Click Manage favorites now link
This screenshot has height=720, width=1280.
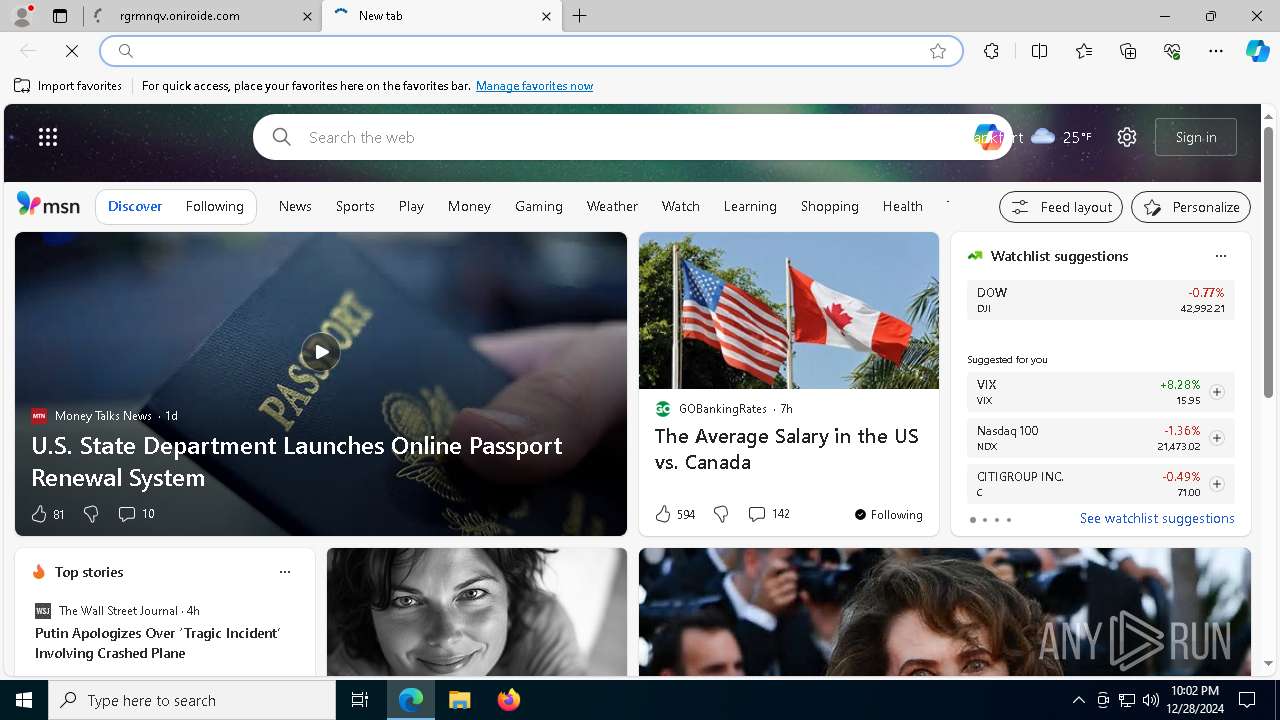click(x=534, y=86)
